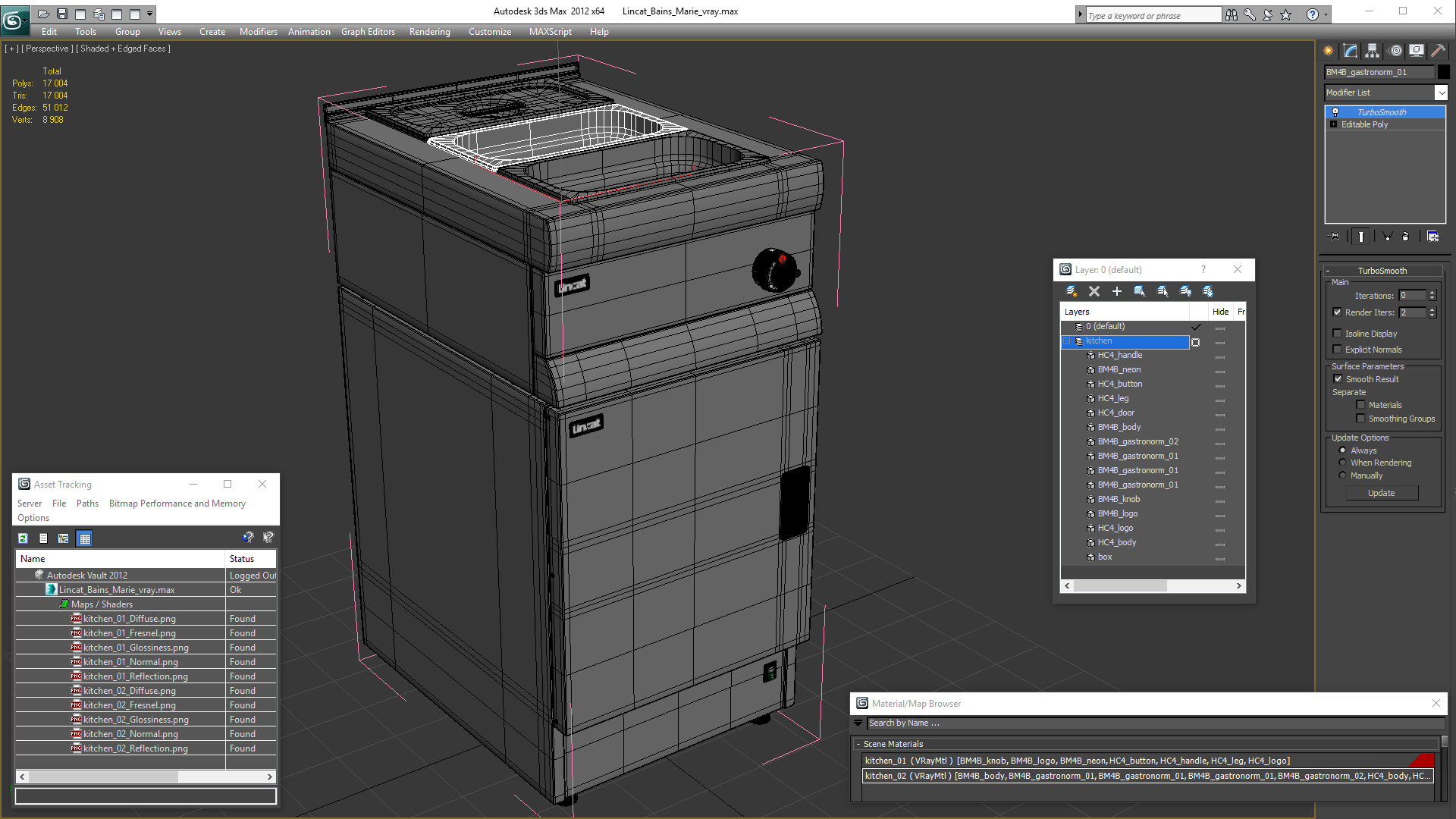Open the Modifier List dropdown
This screenshot has height=819, width=1456.
click(1441, 93)
